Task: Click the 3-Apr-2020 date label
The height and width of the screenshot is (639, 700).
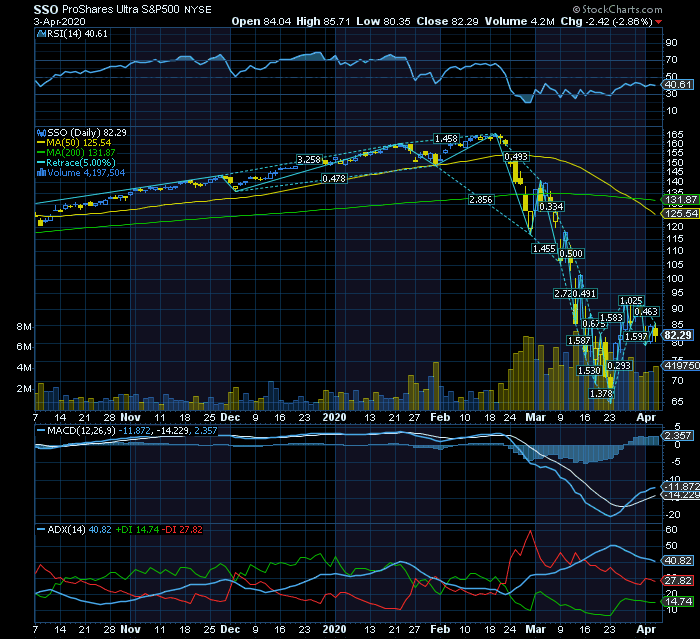Action: pos(59,21)
